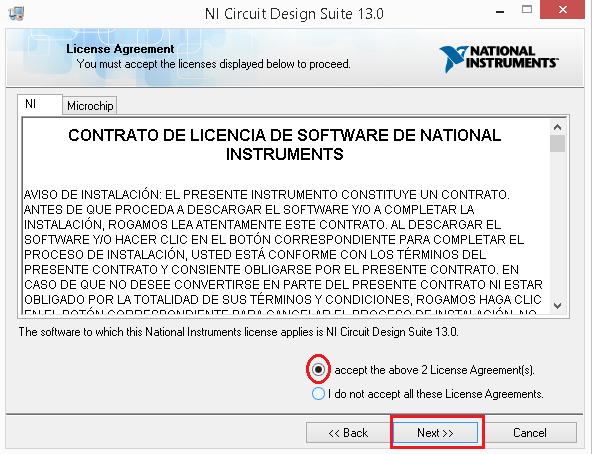Minimize the NI Circuit Design Suite window
The width and height of the screenshot is (592, 454).
coord(500,12)
